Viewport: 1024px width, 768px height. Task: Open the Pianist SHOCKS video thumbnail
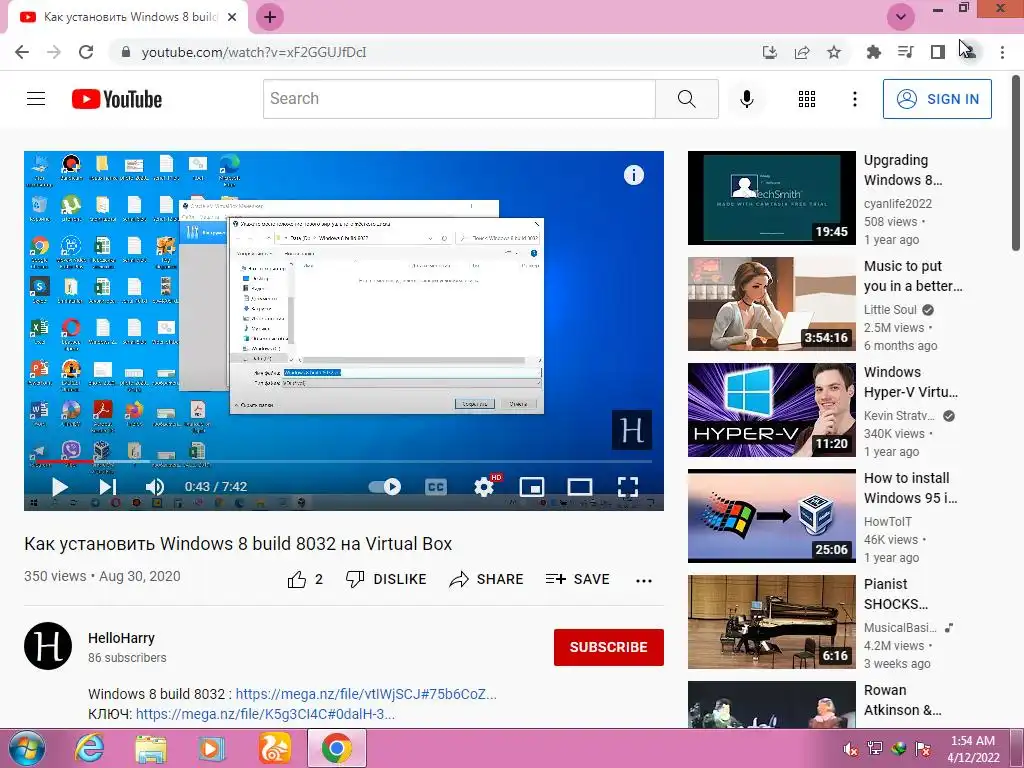click(771, 622)
